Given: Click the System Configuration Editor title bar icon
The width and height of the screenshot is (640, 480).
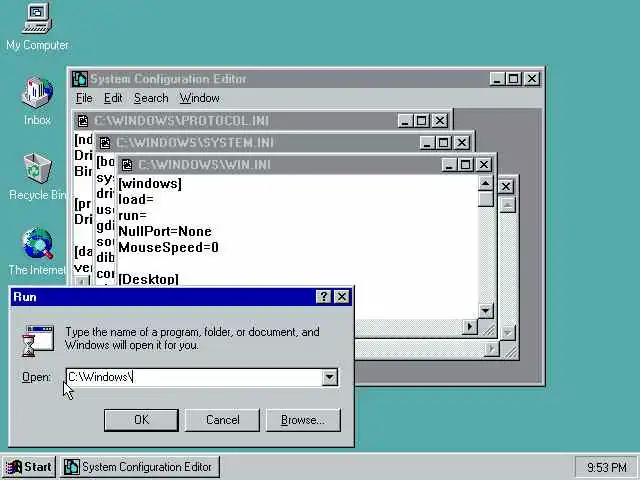Looking at the screenshot, I should (80, 79).
